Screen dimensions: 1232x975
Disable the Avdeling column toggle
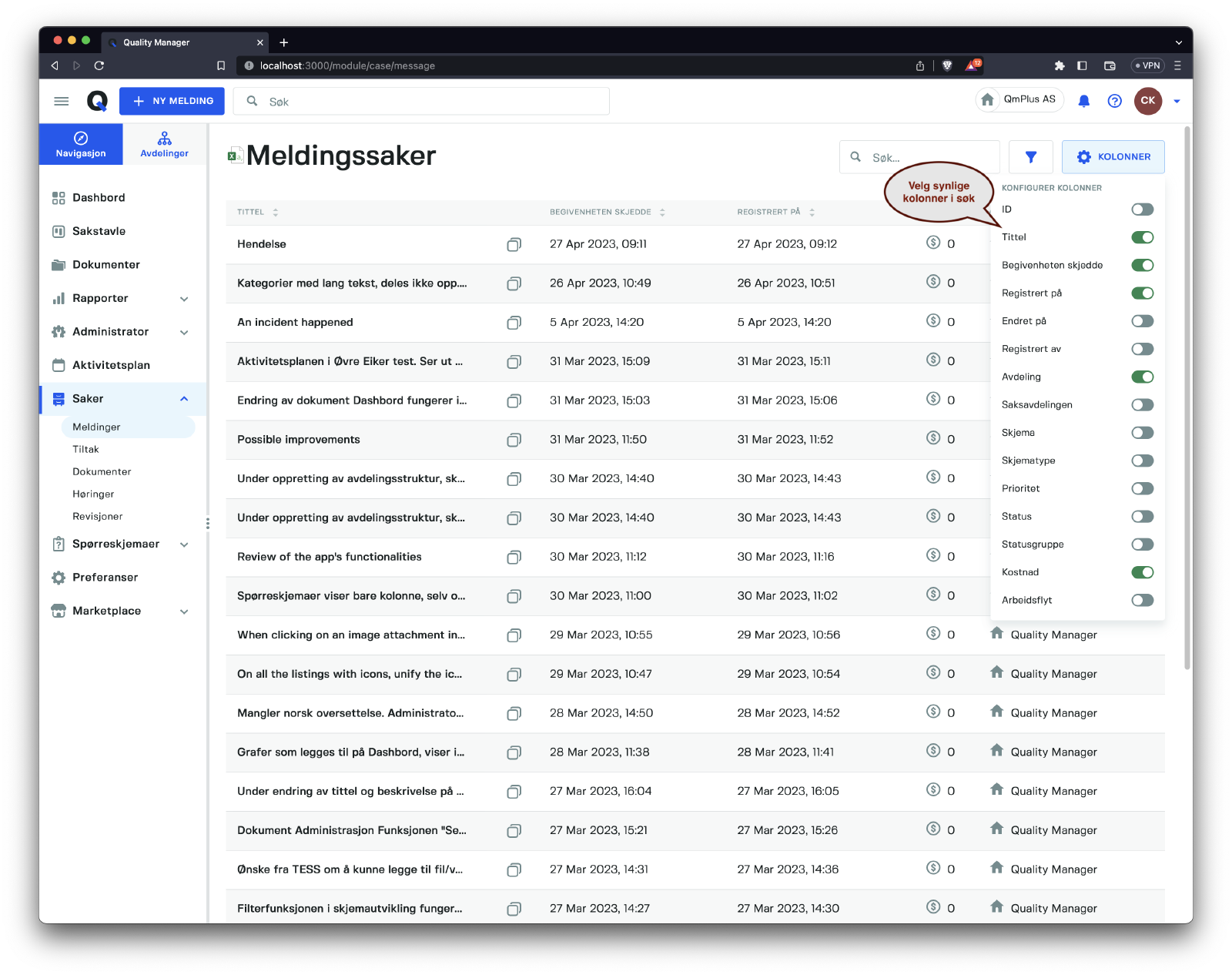click(x=1142, y=377)
